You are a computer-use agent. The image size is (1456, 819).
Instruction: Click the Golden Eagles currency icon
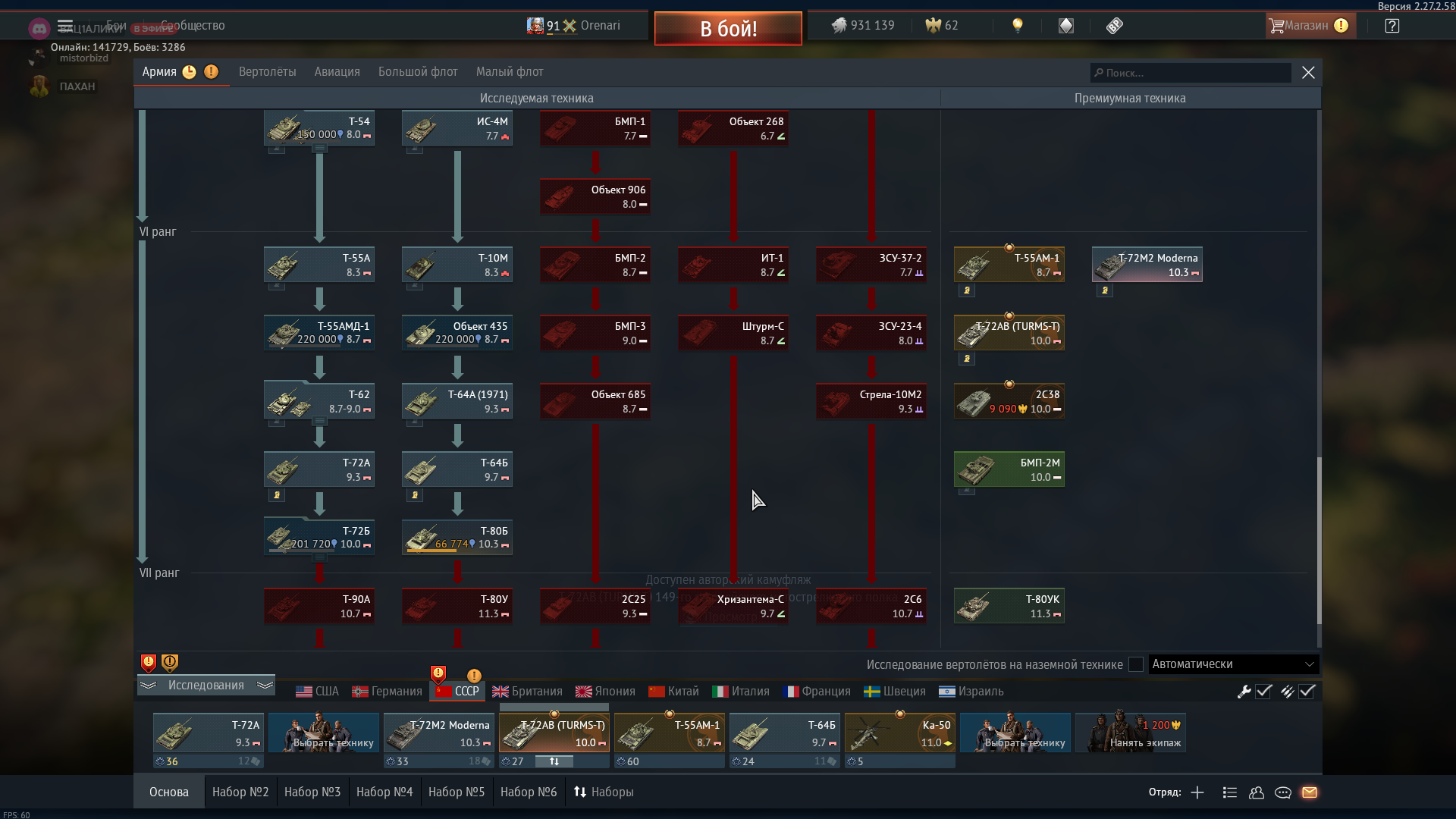pyautogui.click(x=933, y=26)
